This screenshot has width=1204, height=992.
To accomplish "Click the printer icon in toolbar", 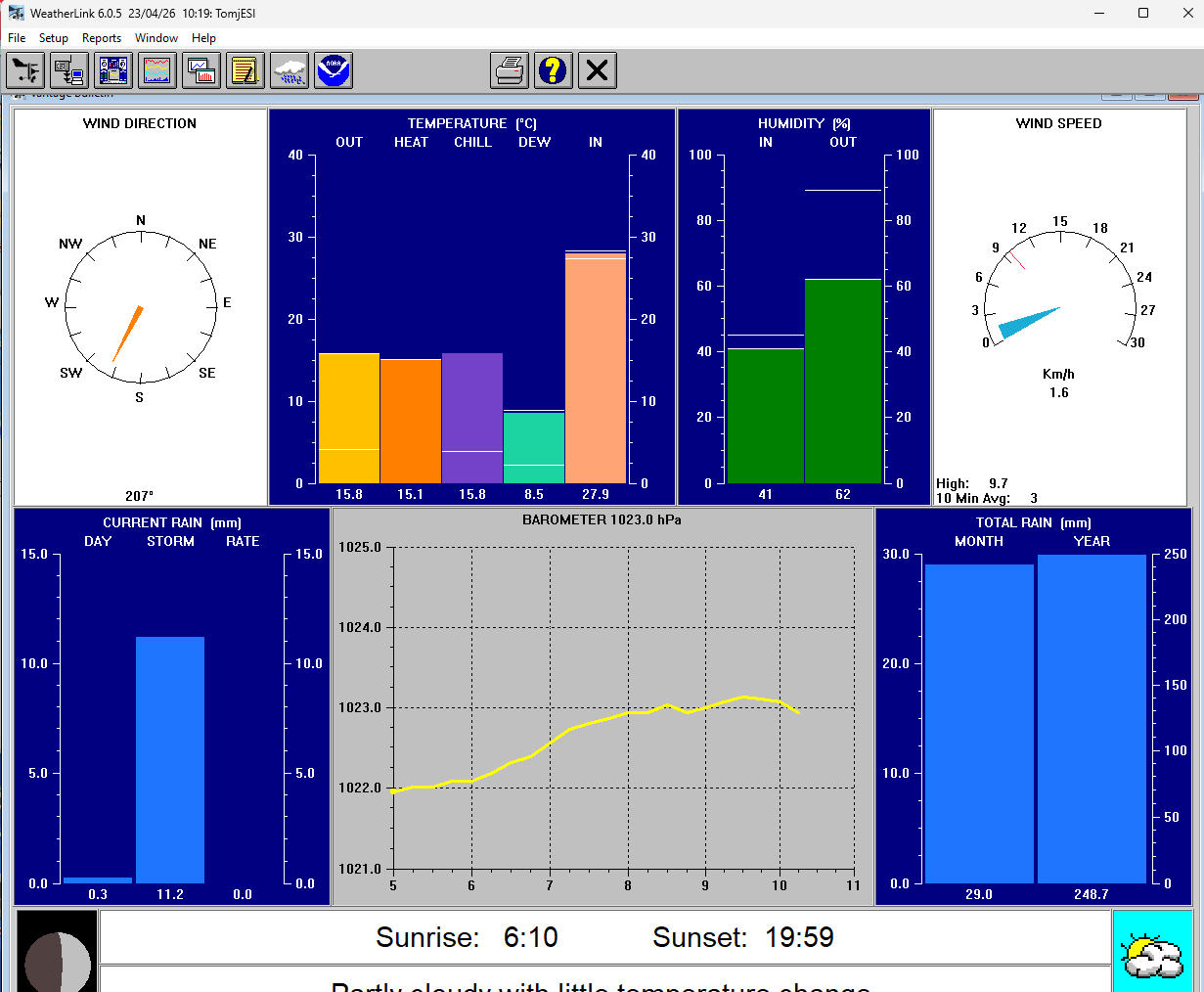I will 510,70.
